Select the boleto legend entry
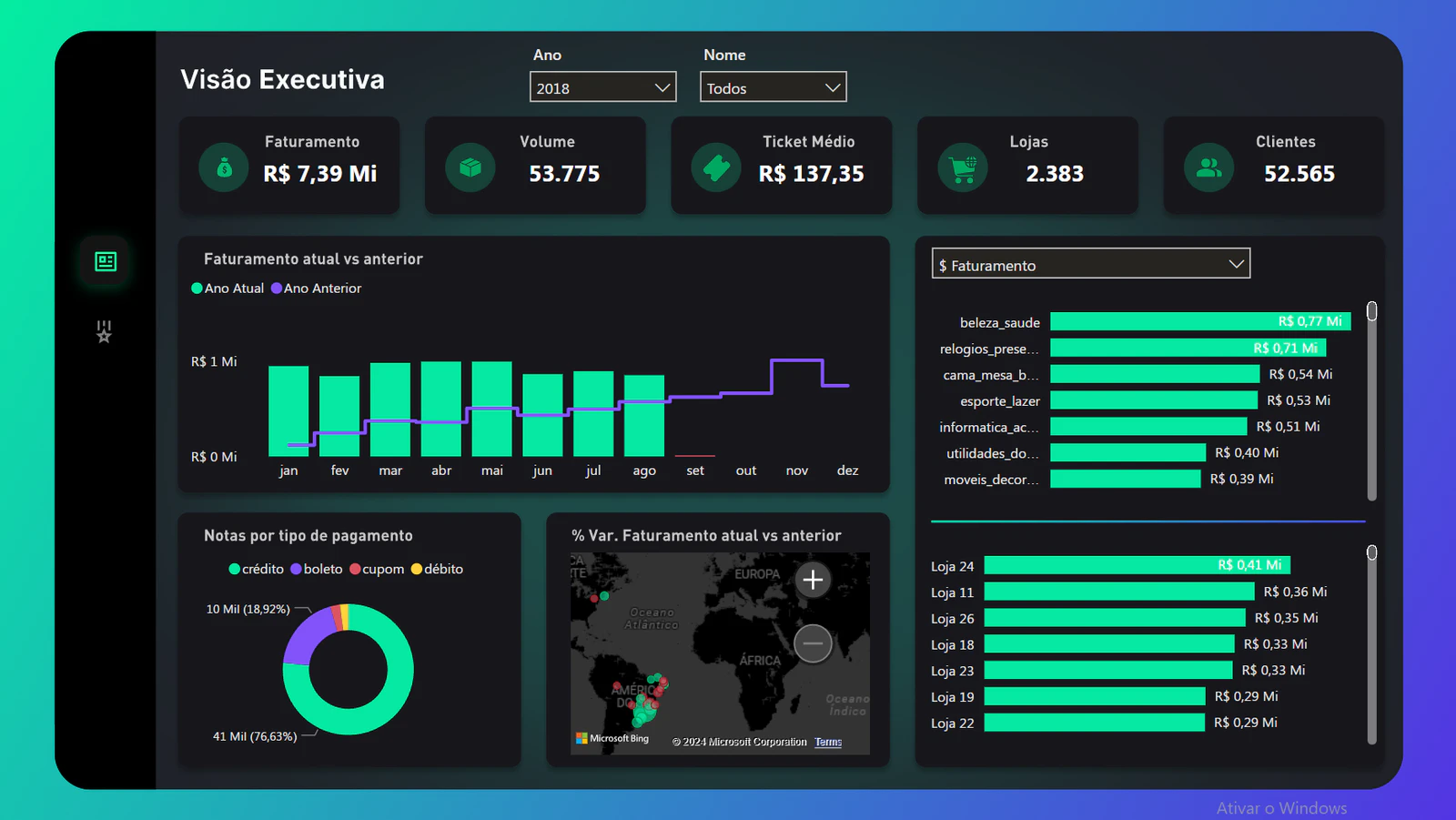1456x820 pixels. 317,569
